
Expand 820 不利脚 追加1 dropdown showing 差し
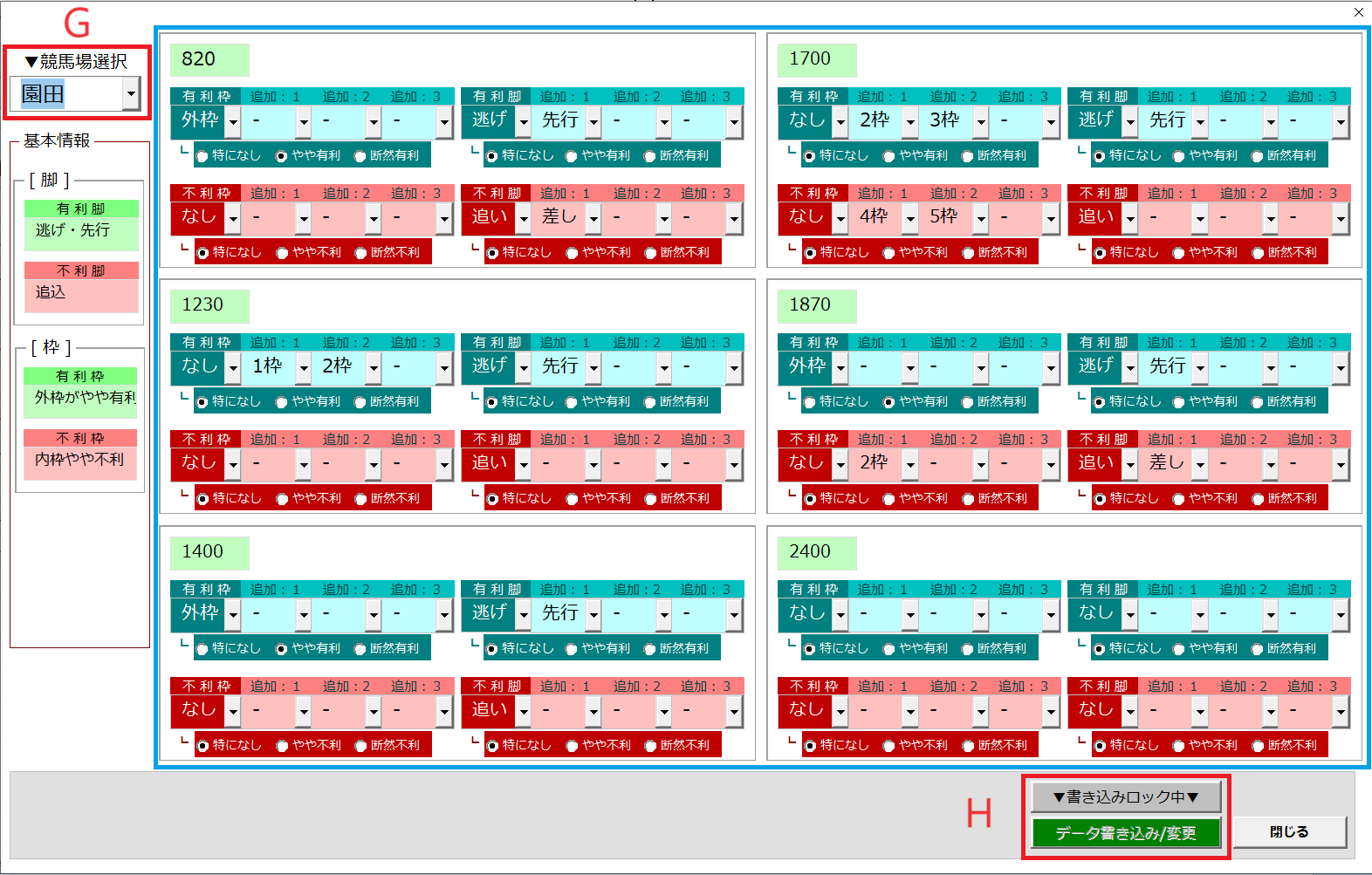(x=593, y=218)
